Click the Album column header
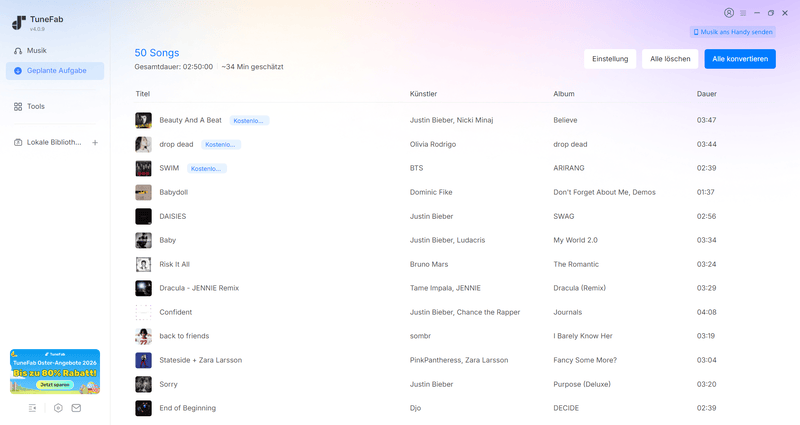This screenshot has height=425, width=800. pyautogui.click(x=564, y=94)
